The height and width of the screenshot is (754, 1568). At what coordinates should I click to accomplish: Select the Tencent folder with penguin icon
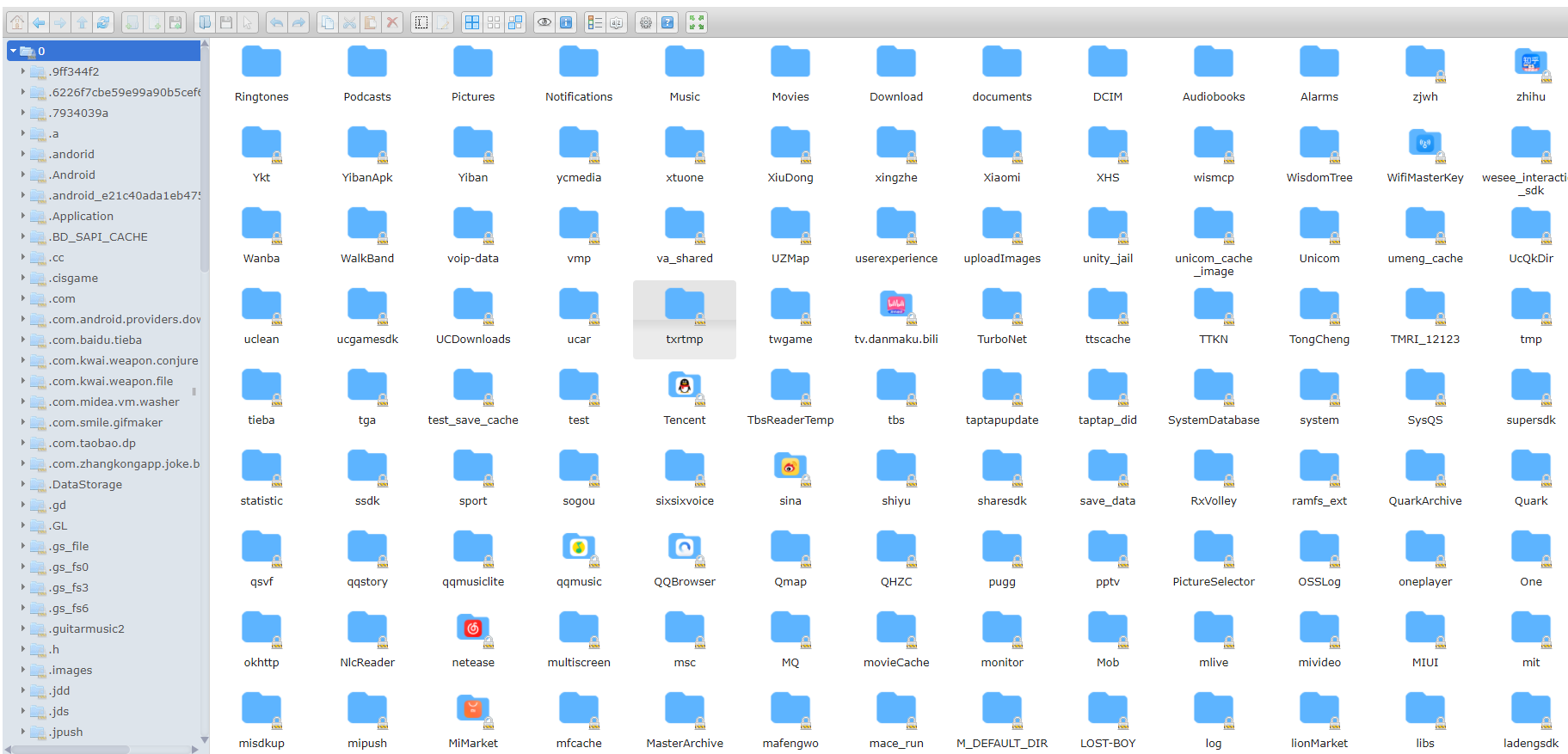685,388
